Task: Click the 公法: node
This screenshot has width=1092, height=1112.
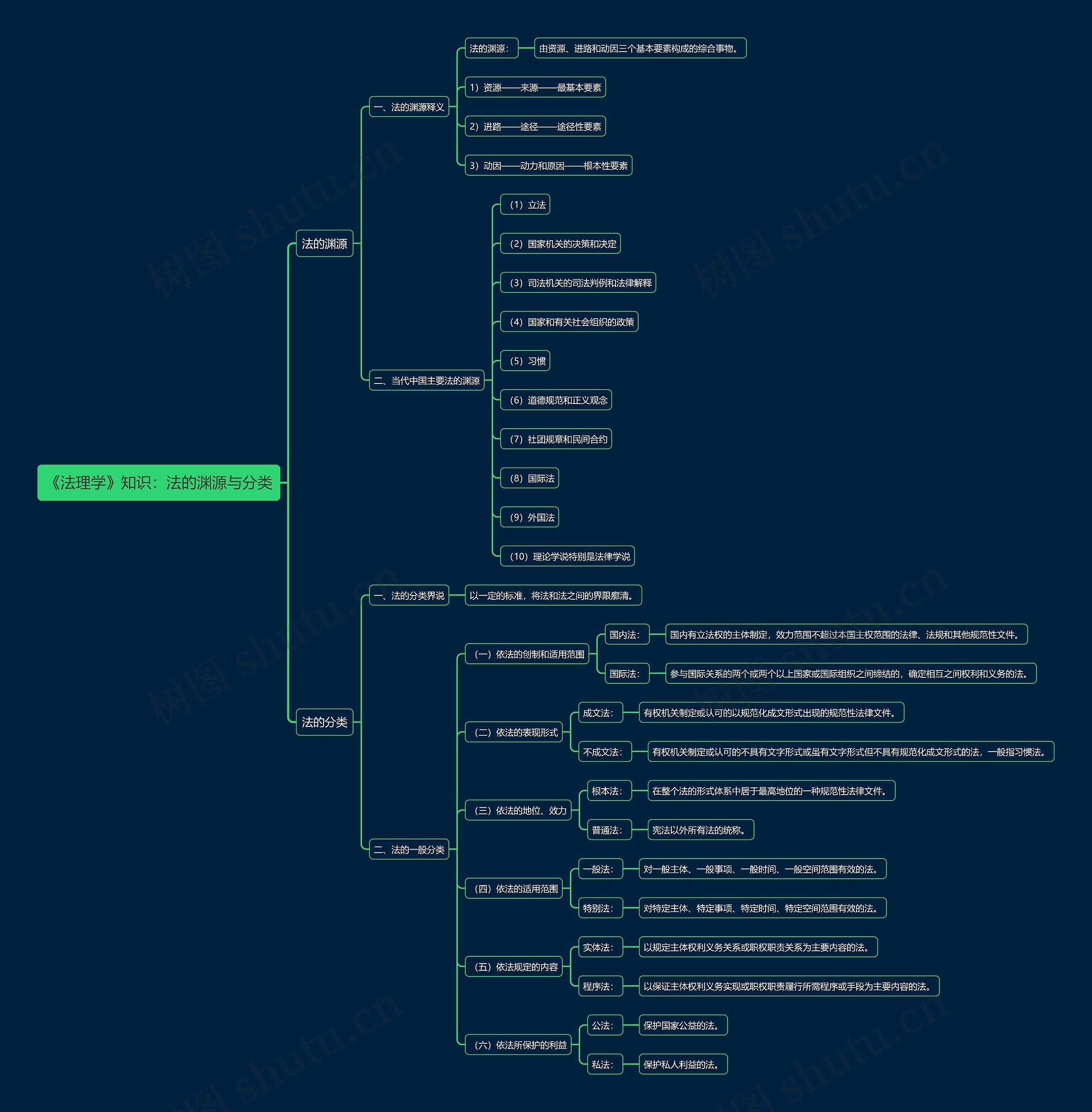Action: pos(604,1025)
